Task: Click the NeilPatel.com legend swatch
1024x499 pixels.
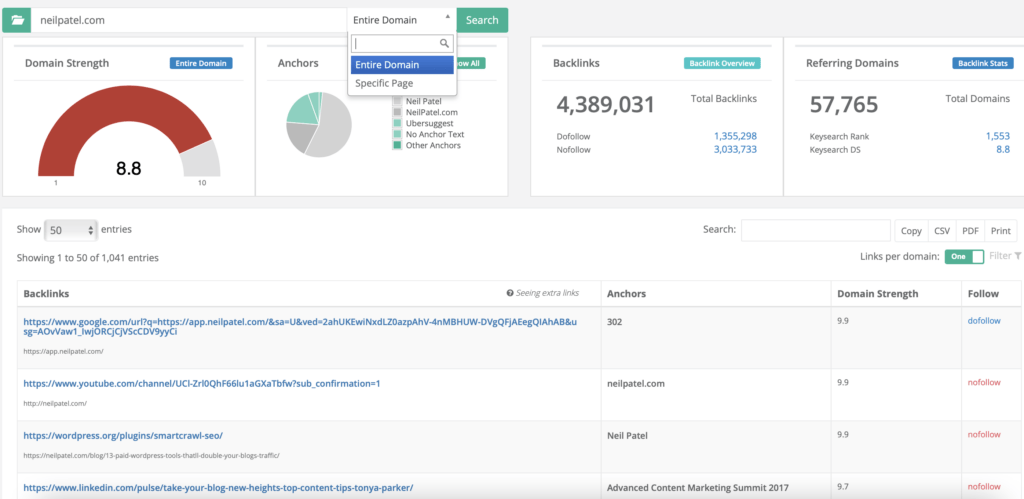Action: tap(397, 112)
